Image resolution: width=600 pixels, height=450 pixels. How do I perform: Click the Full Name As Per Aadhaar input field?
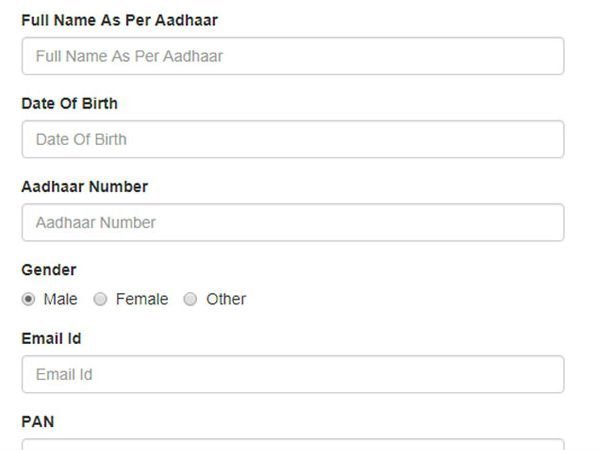point(292,56)
